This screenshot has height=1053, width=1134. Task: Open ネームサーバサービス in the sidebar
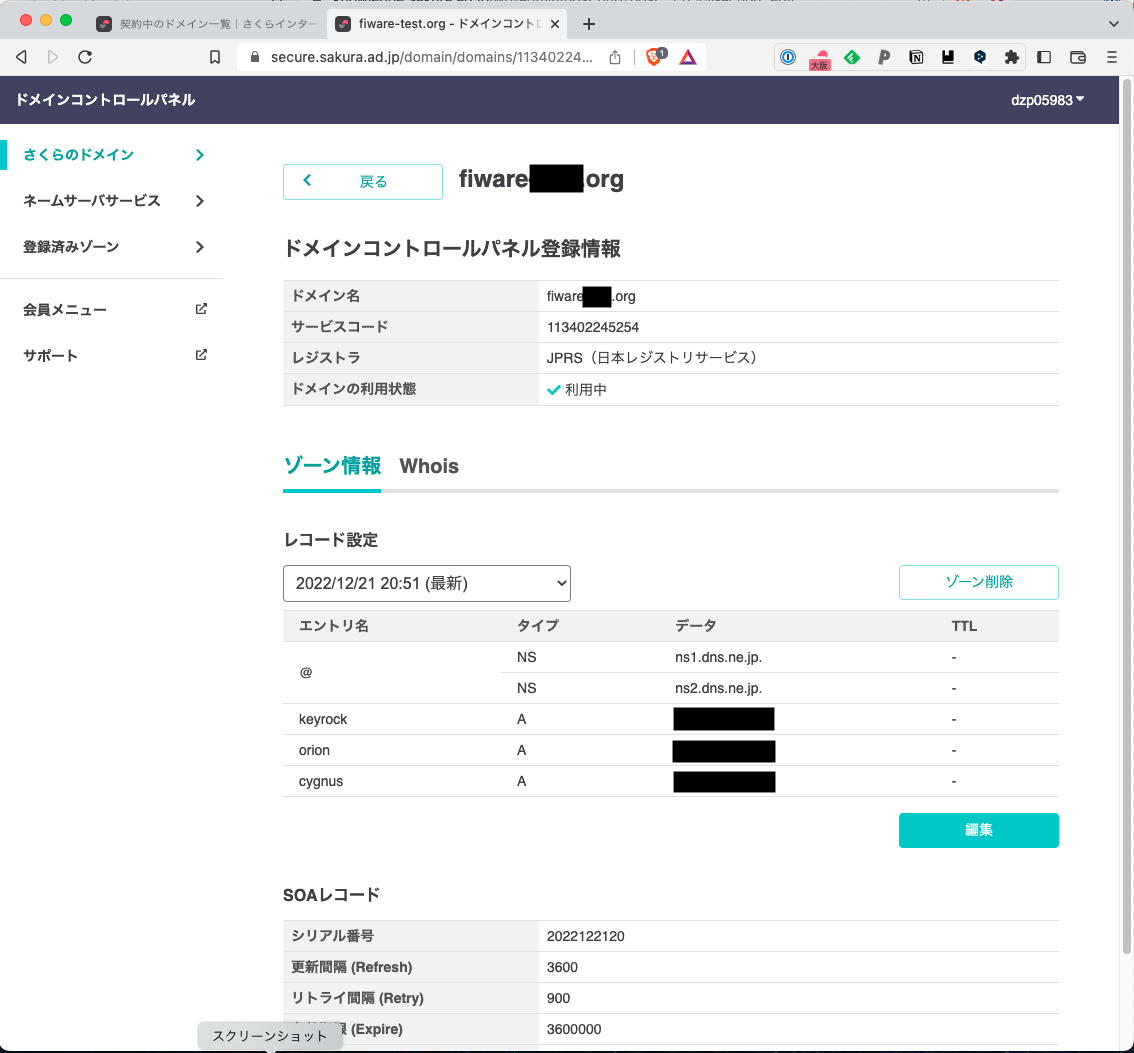[91, 200]
